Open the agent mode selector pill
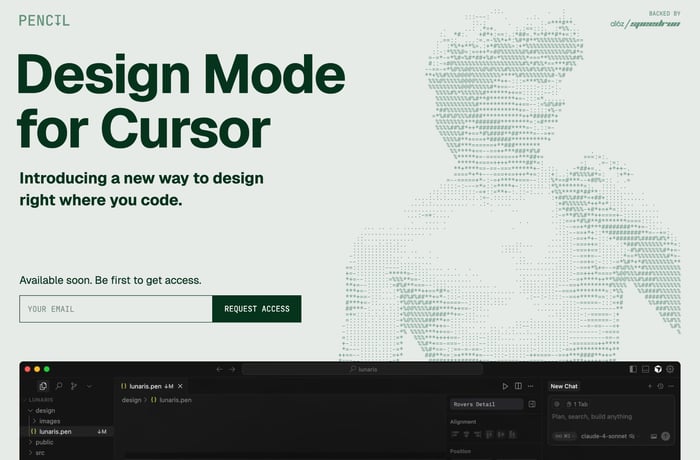This screenshot has height=460, width=700. point(564,436)
